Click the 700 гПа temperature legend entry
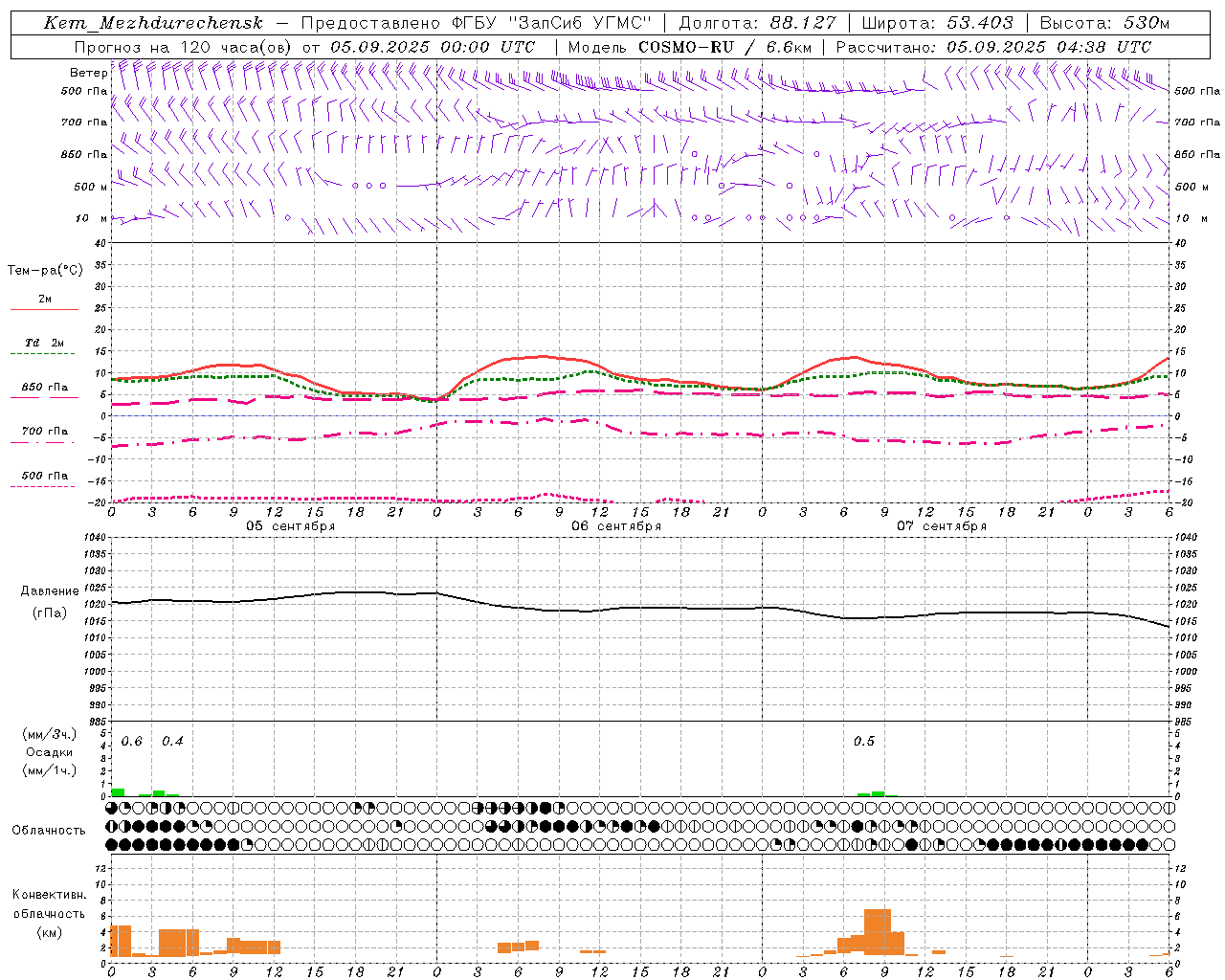Viewport: 1225px width, 980px height. pos(45,431)
